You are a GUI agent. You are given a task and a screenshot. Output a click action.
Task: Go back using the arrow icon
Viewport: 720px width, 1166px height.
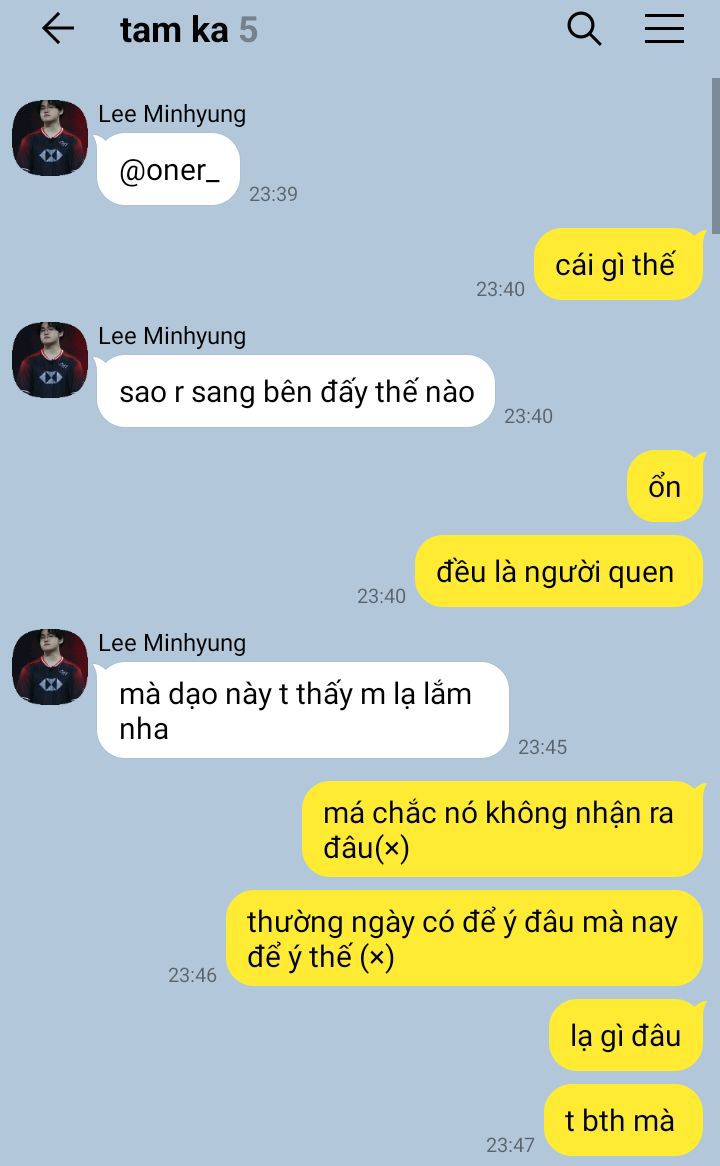58,30
